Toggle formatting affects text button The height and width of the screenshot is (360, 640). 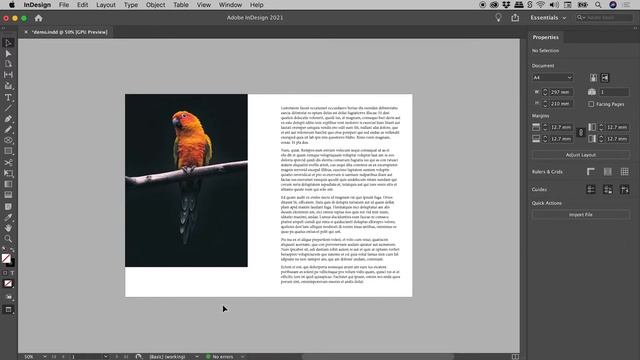coord(12,273)
